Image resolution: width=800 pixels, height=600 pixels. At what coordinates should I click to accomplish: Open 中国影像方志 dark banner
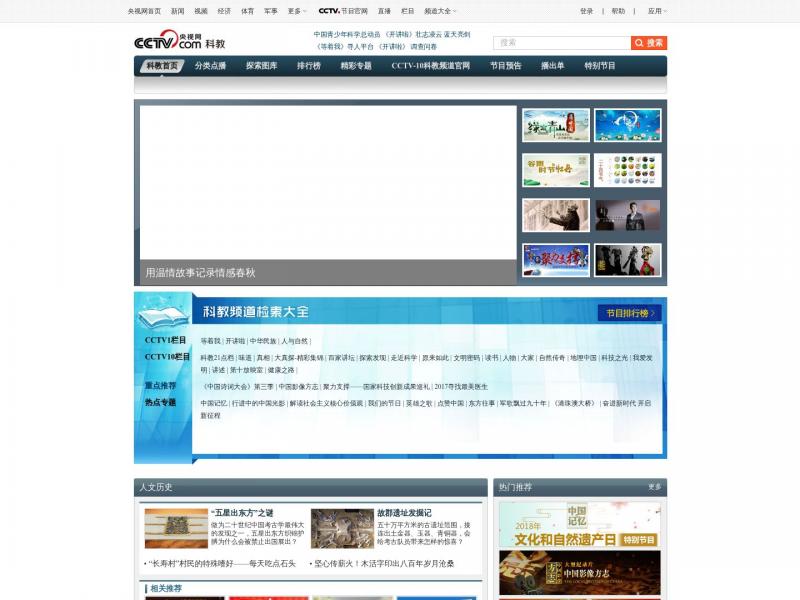click(580, 572)
